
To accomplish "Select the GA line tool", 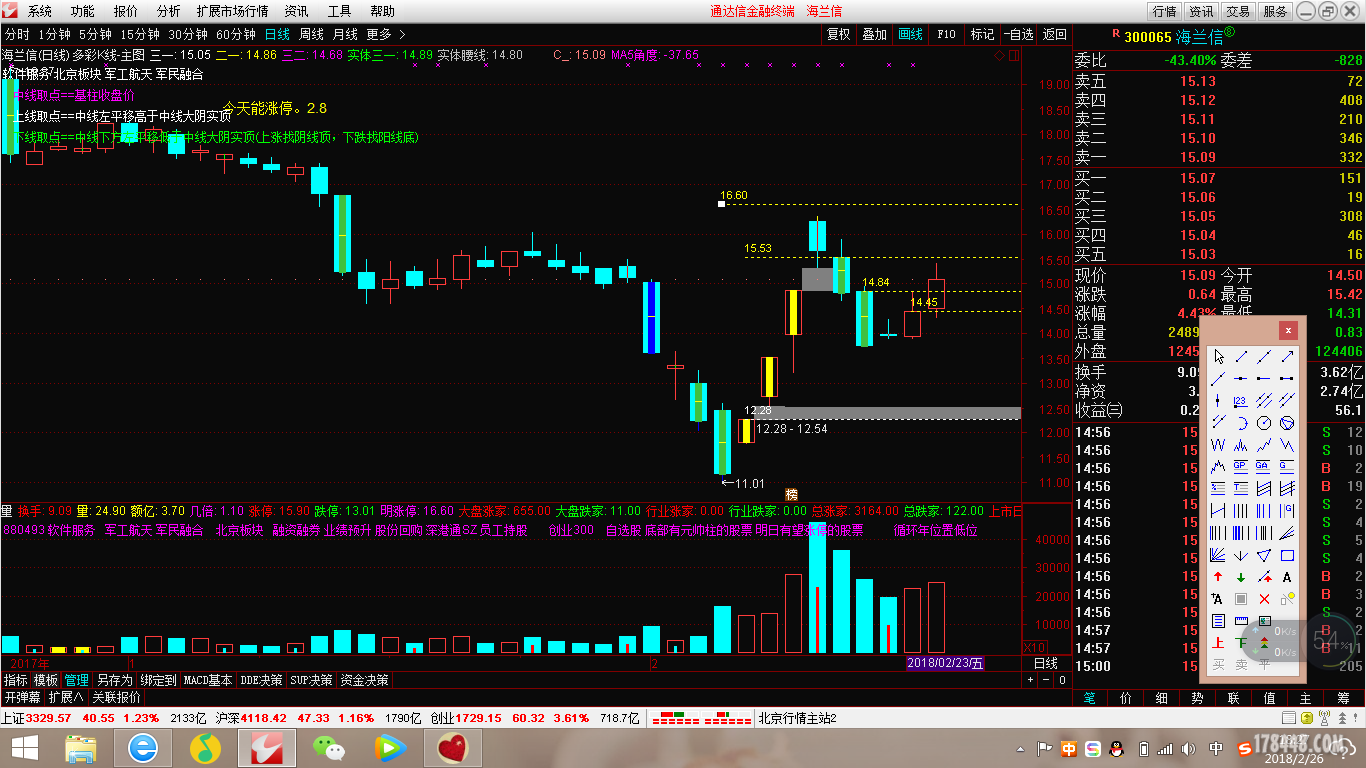I will tap(1264, 466).
